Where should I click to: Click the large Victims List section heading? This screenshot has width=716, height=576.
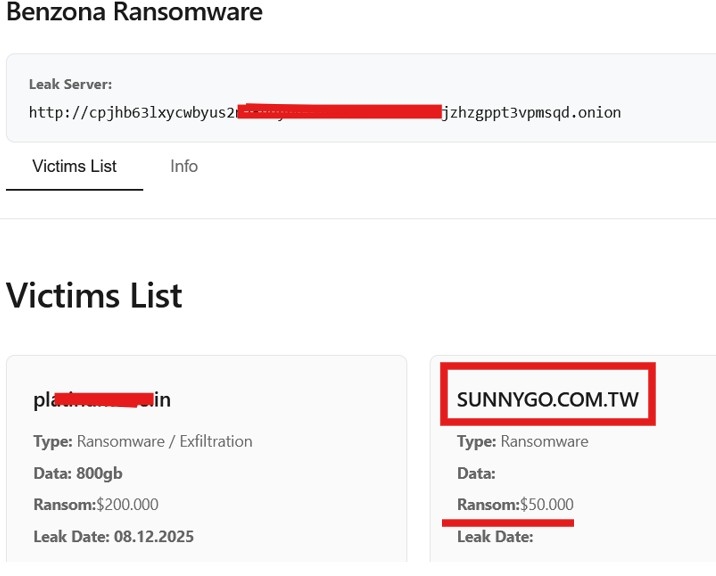click(x=94, y=296)
